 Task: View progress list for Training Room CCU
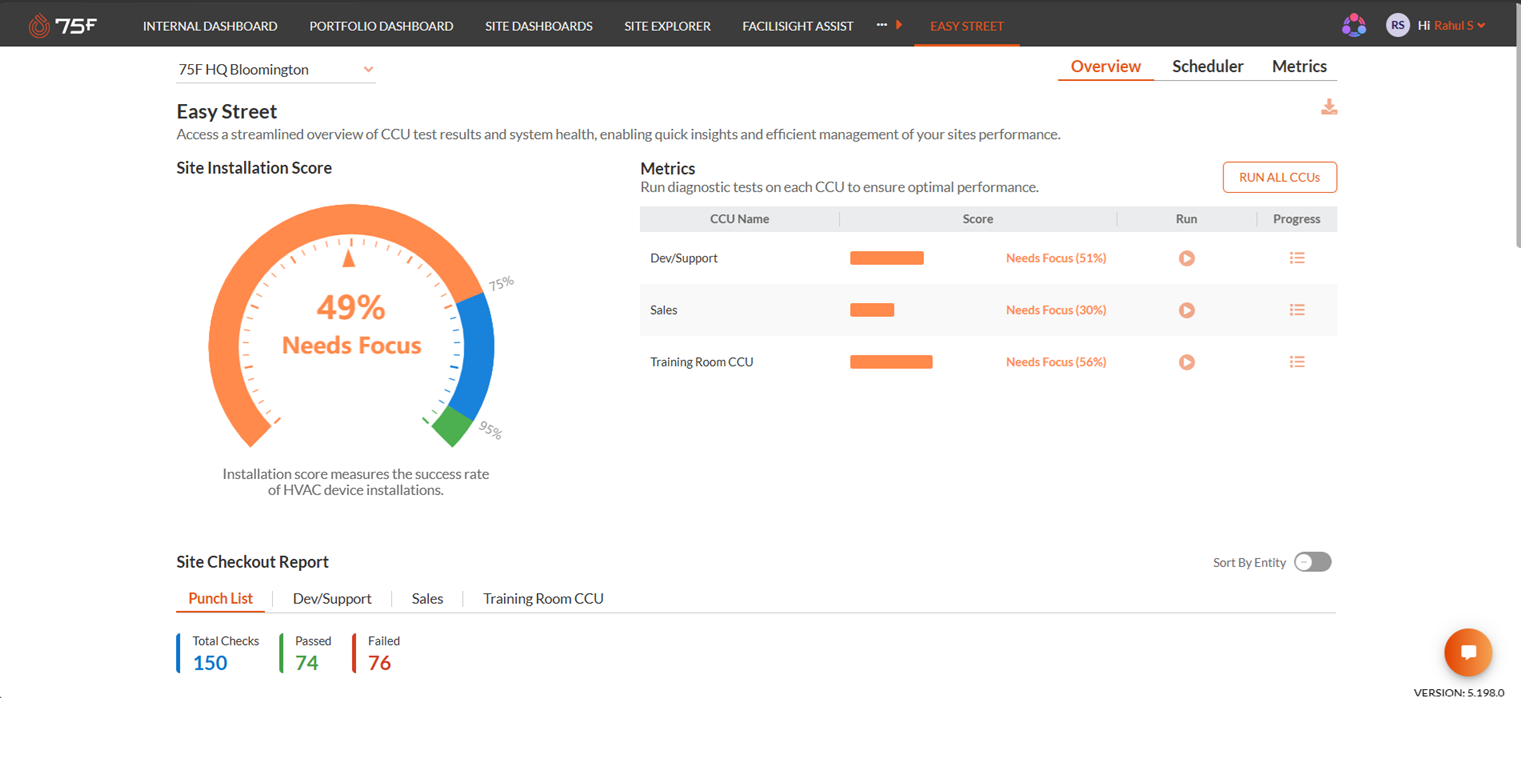point(1297,362)
